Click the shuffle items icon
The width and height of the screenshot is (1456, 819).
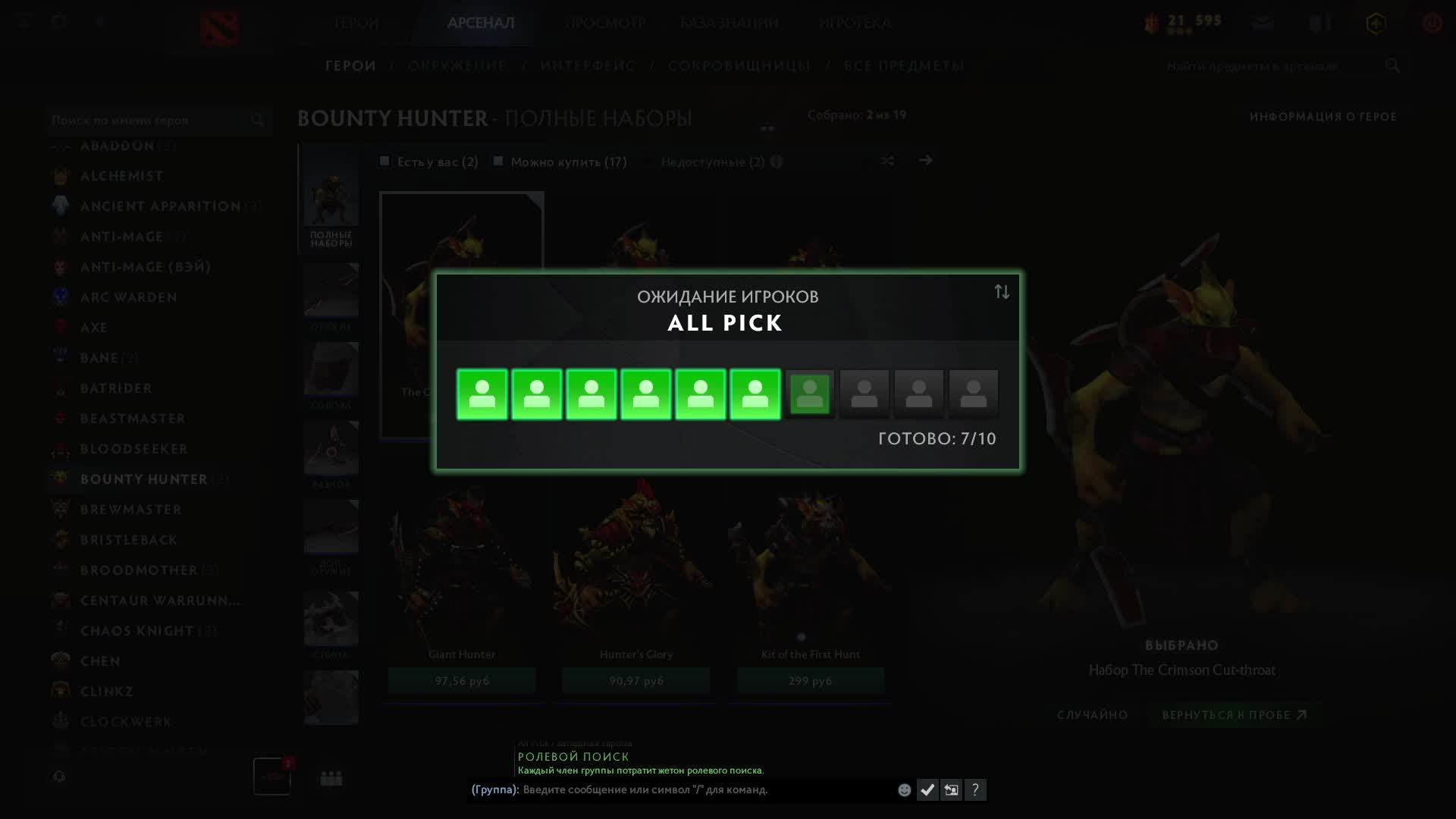point(887,161)
